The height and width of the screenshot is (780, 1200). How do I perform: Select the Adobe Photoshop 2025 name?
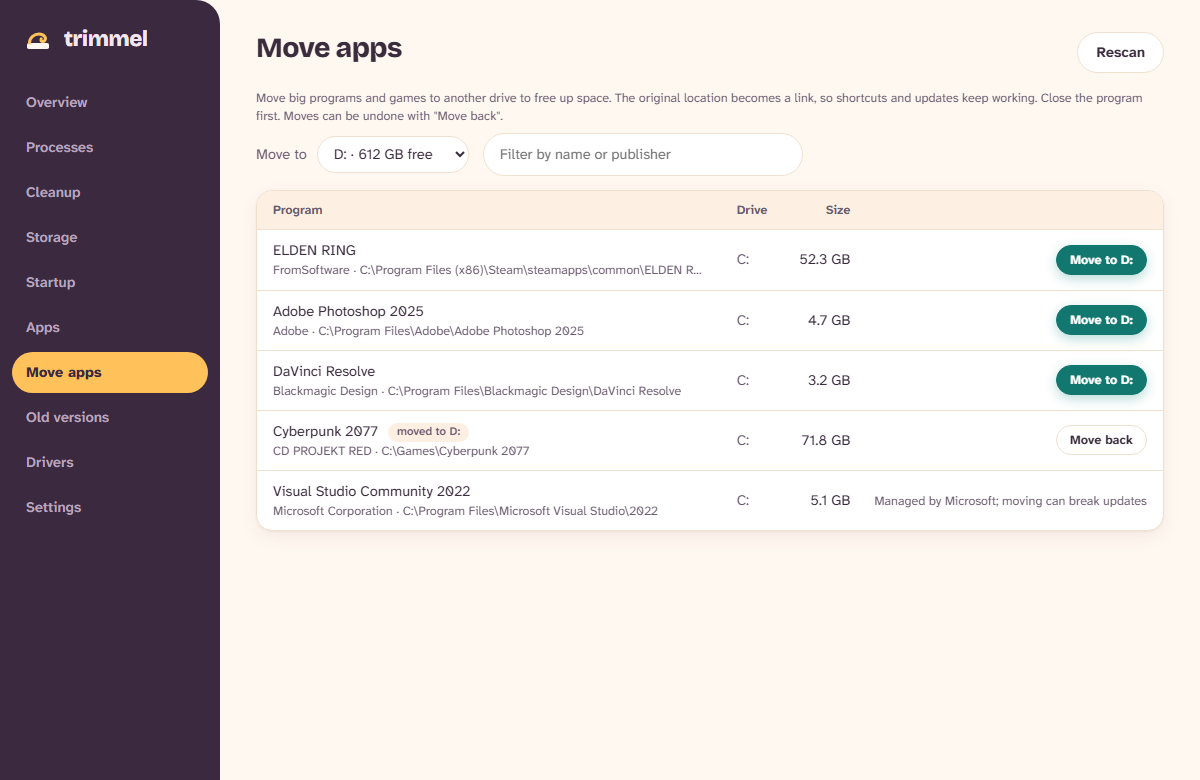(348, 311)
